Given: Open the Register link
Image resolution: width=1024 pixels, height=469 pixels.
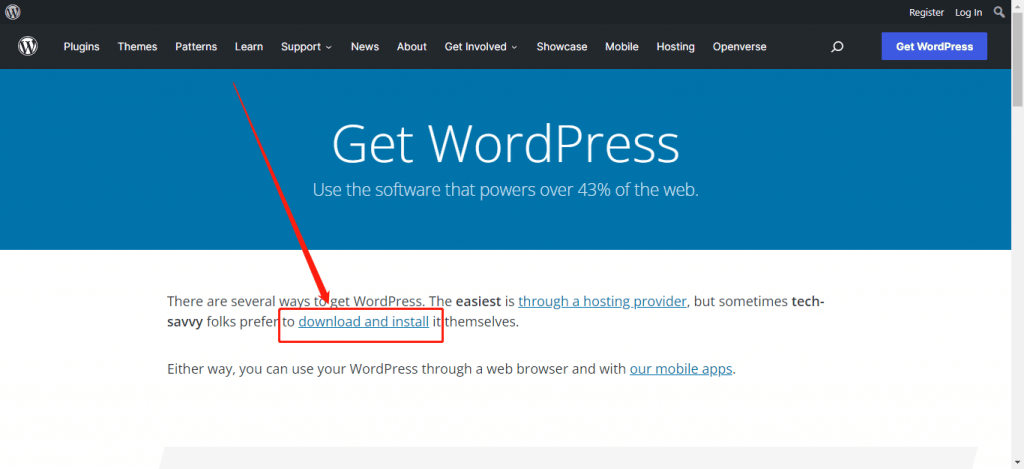Looking at the screenshot, I should [926, 12].
